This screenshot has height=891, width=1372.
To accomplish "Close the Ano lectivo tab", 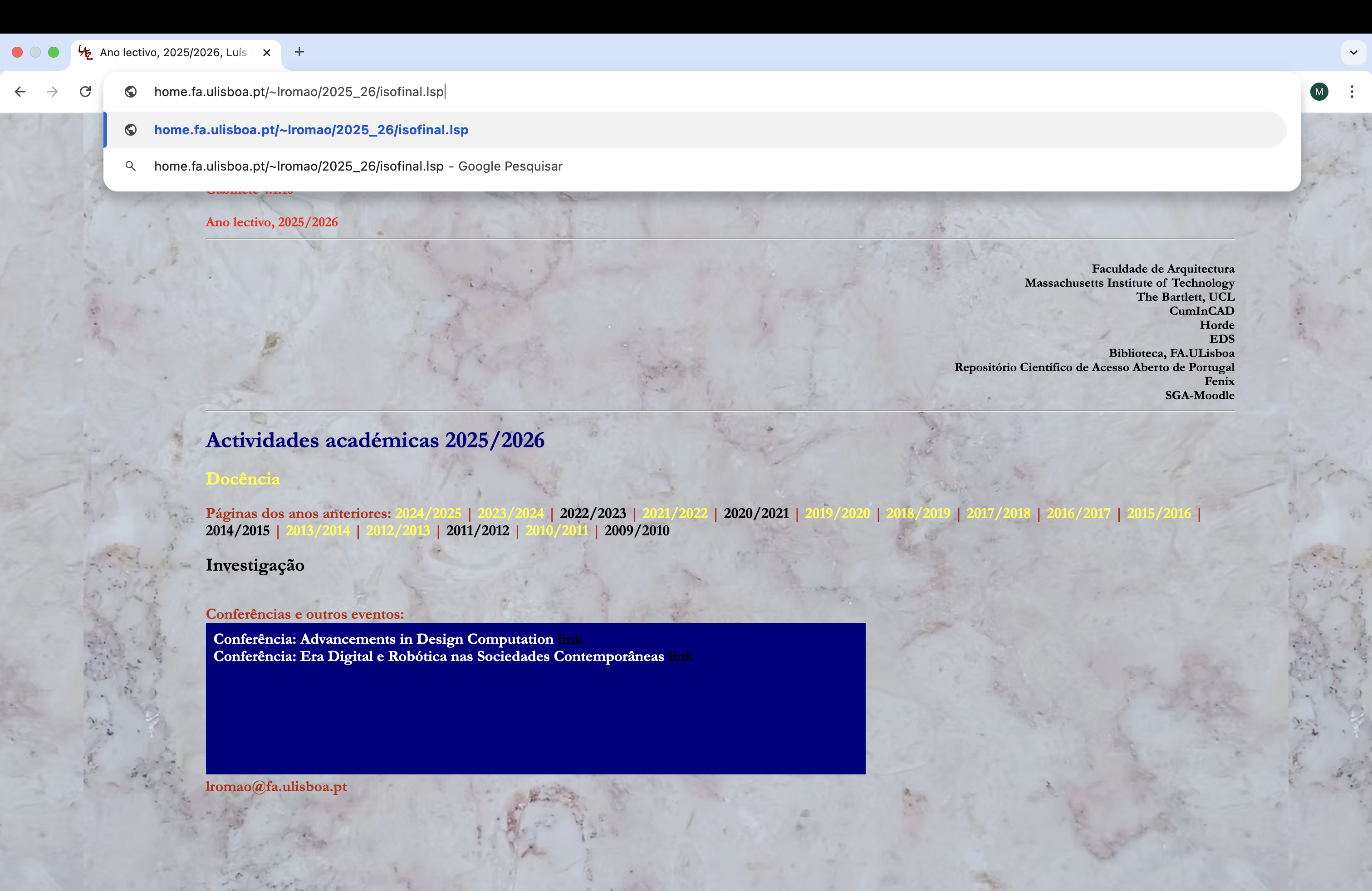I will (x=266, y=53).
